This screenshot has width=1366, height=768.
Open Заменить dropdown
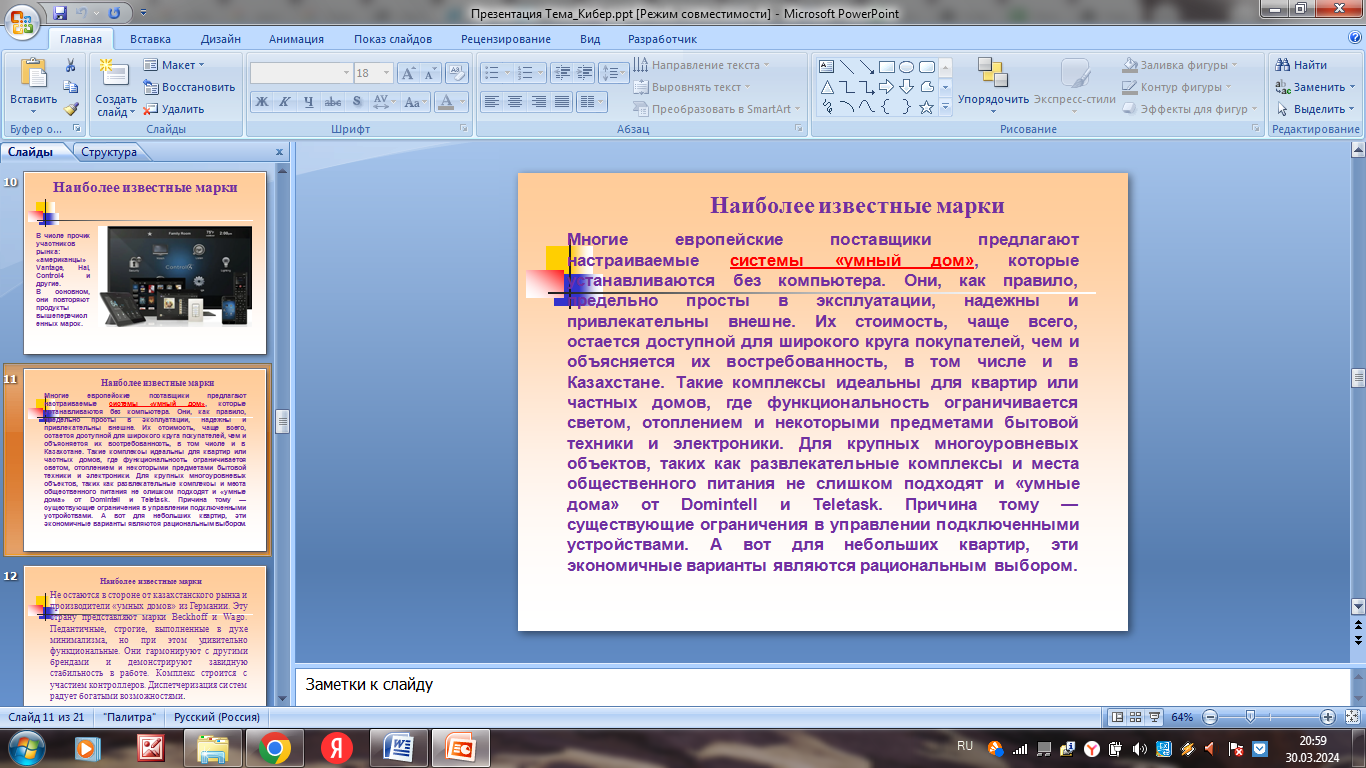pos(1315,87)
